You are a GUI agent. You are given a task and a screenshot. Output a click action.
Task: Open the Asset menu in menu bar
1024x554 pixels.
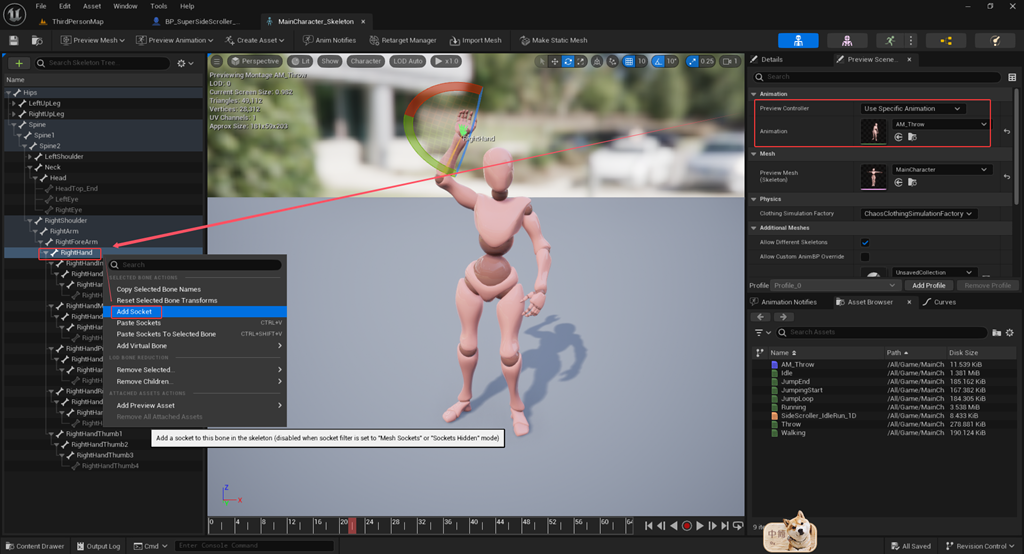click(x=92, y=6)
